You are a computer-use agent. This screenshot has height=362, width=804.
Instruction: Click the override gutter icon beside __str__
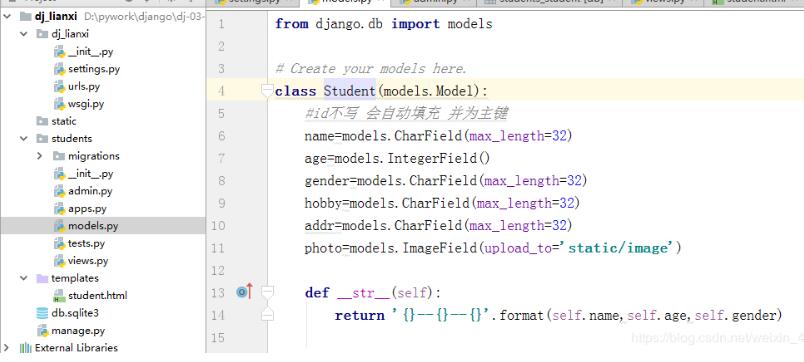pyautogui.click(x=244, y=292)
